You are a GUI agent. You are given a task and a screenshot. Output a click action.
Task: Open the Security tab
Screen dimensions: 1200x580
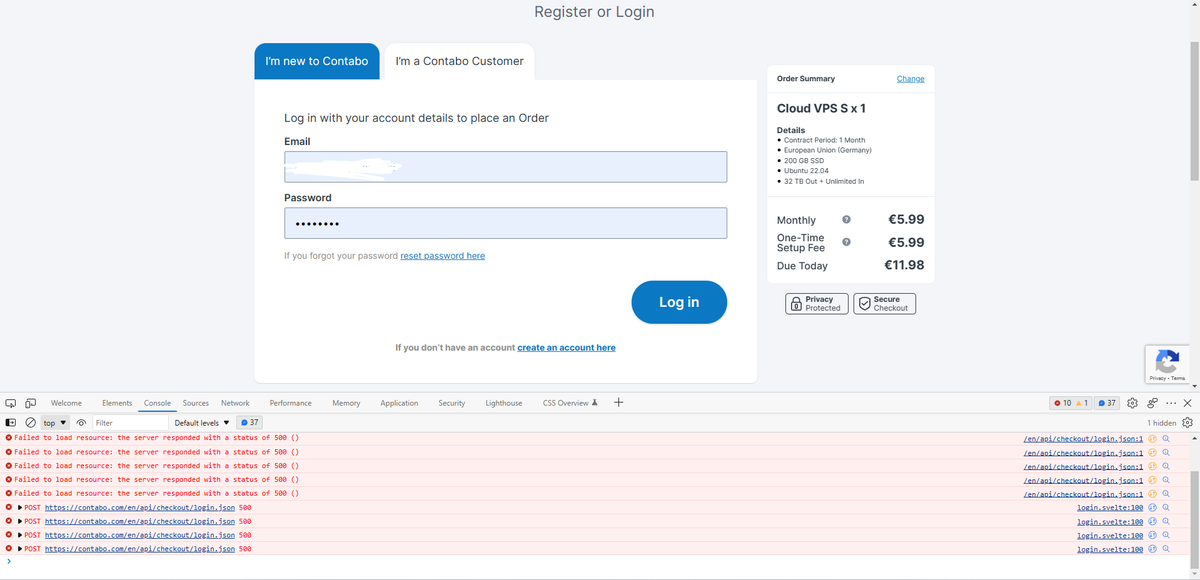pyautogui.click(x=452, y=403)
